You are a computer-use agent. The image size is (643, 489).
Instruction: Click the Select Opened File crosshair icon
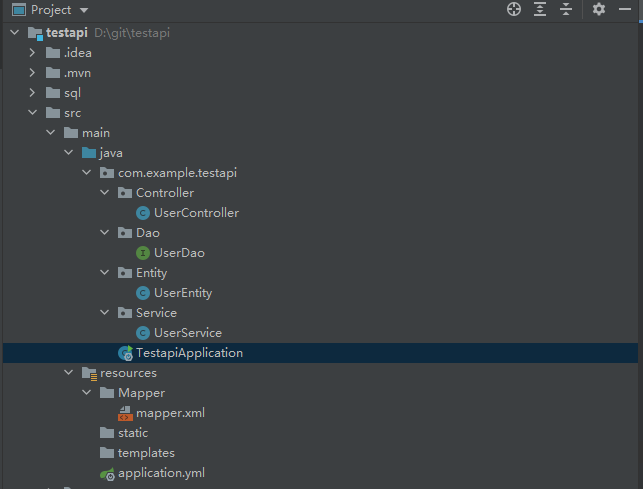514,10
